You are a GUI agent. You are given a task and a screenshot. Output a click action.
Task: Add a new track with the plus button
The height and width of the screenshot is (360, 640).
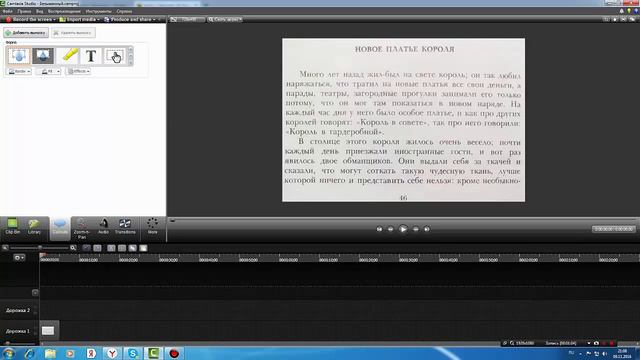[x=35, y=293]
